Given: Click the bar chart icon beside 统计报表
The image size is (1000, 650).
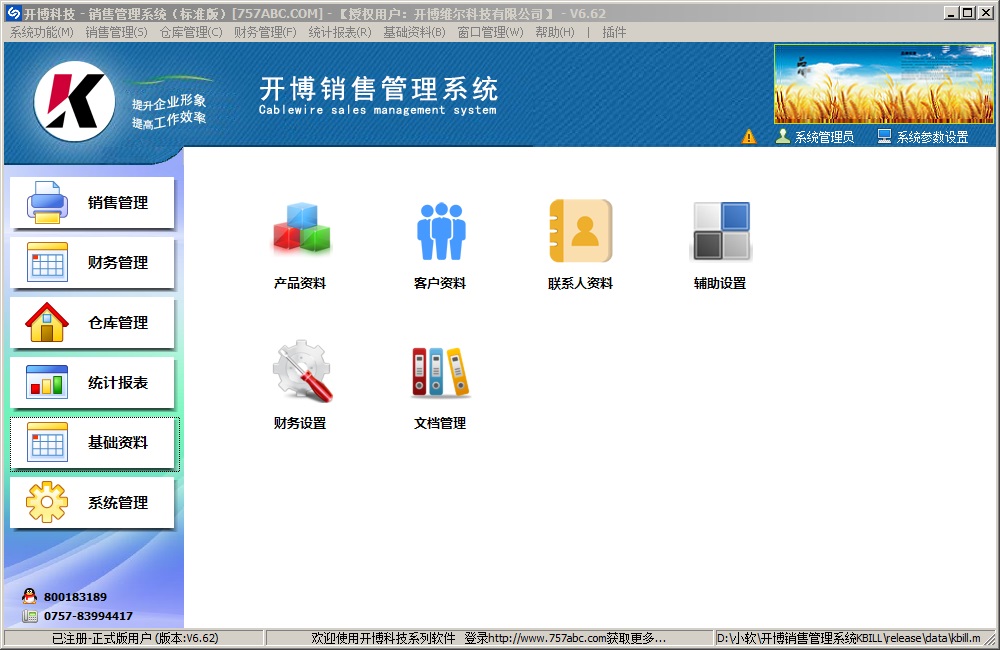Looking at the screenshot, I should click(x=47, y=382).
